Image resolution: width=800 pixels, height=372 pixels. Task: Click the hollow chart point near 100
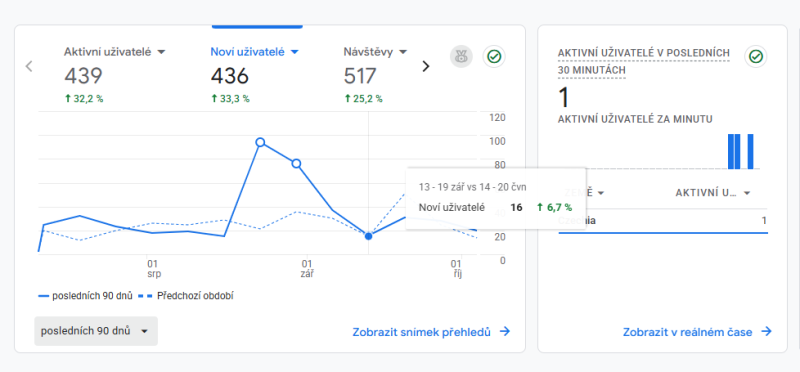point(260,142)
